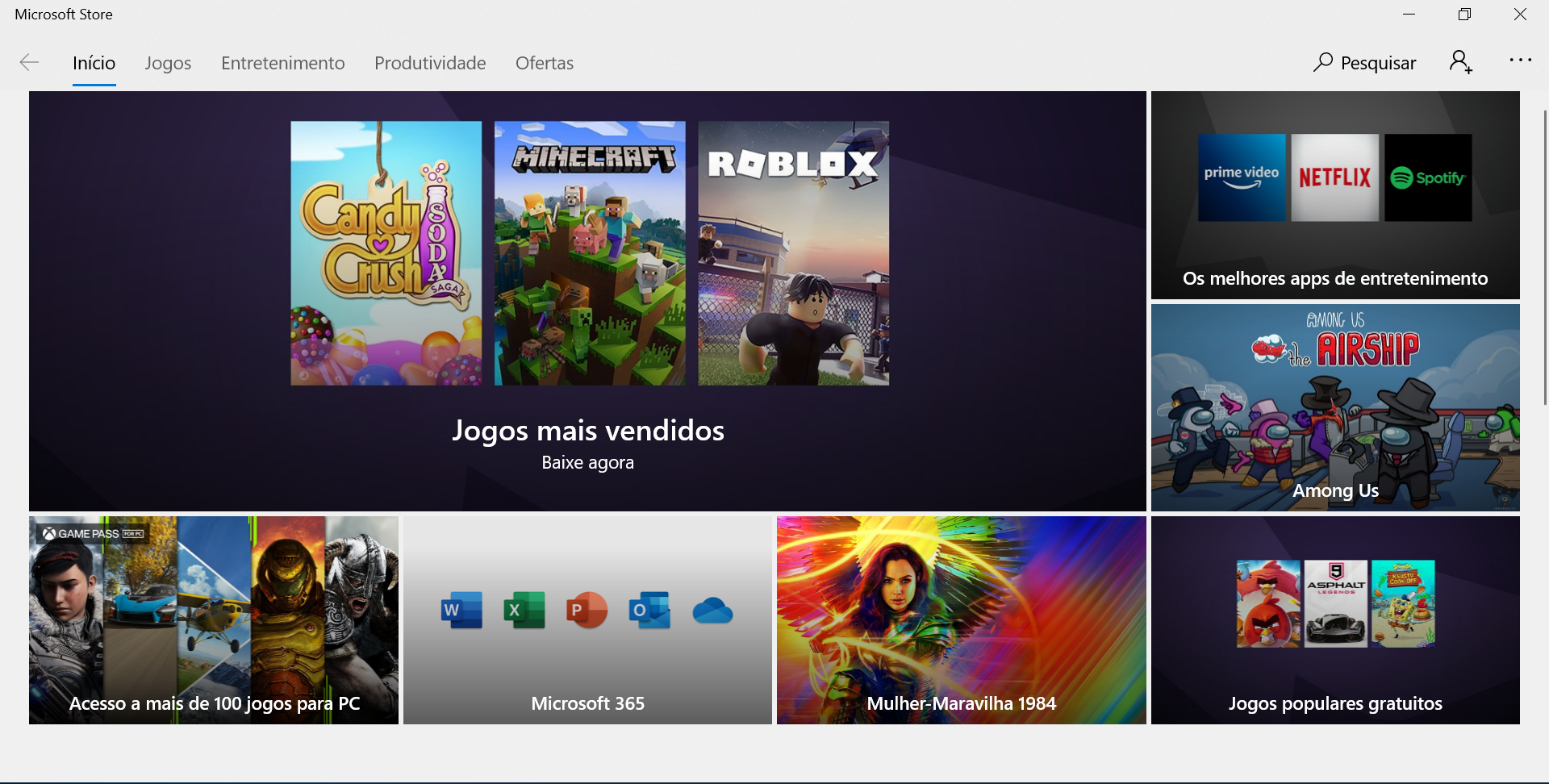The width and height of the screenshot is (1549, 784).
Task: Switch to the Início tab
Action: coord(94,63)
